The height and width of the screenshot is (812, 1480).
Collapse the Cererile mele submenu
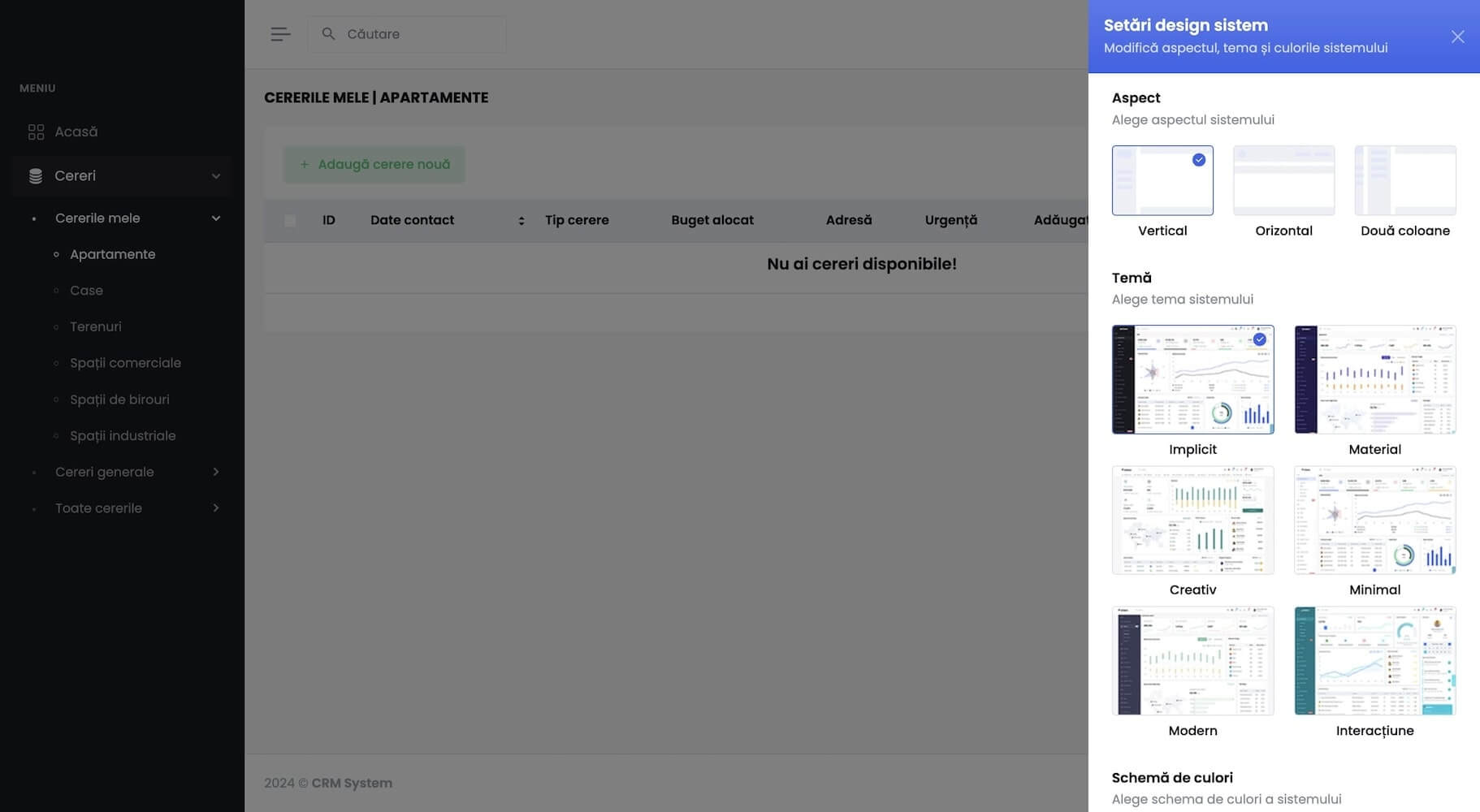point(216,218)
